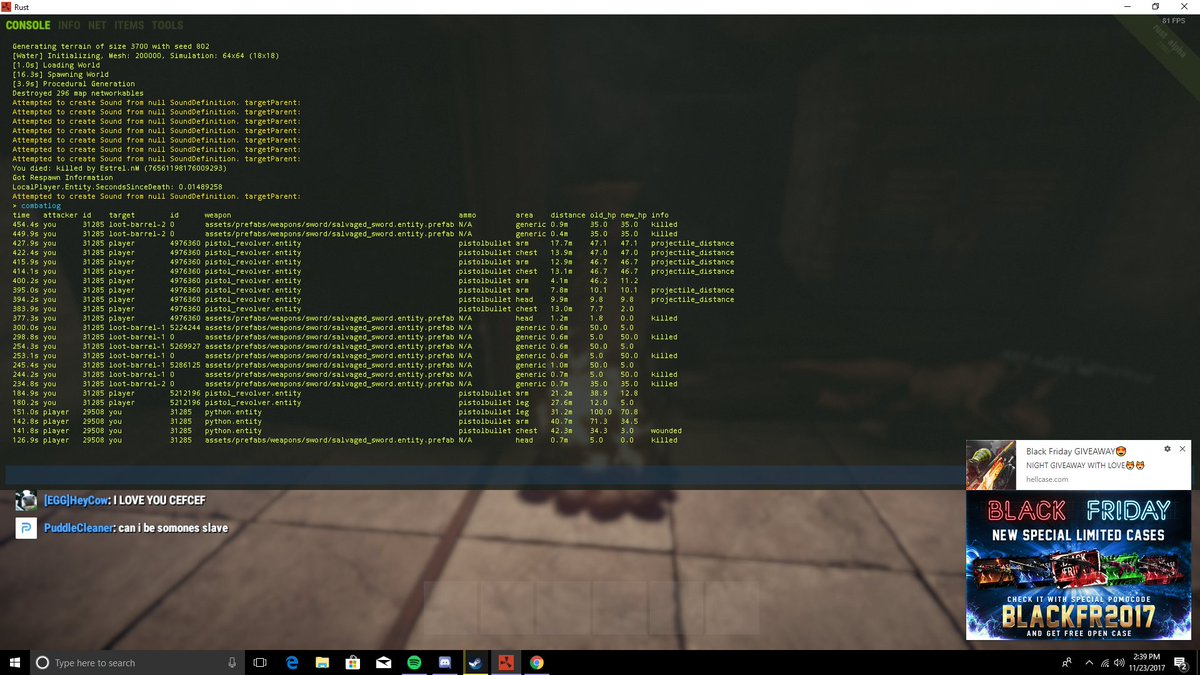The image size is (1200, 675).
Task: Click the PuddleCleaner chat username
Action: (x=80, y=528)
